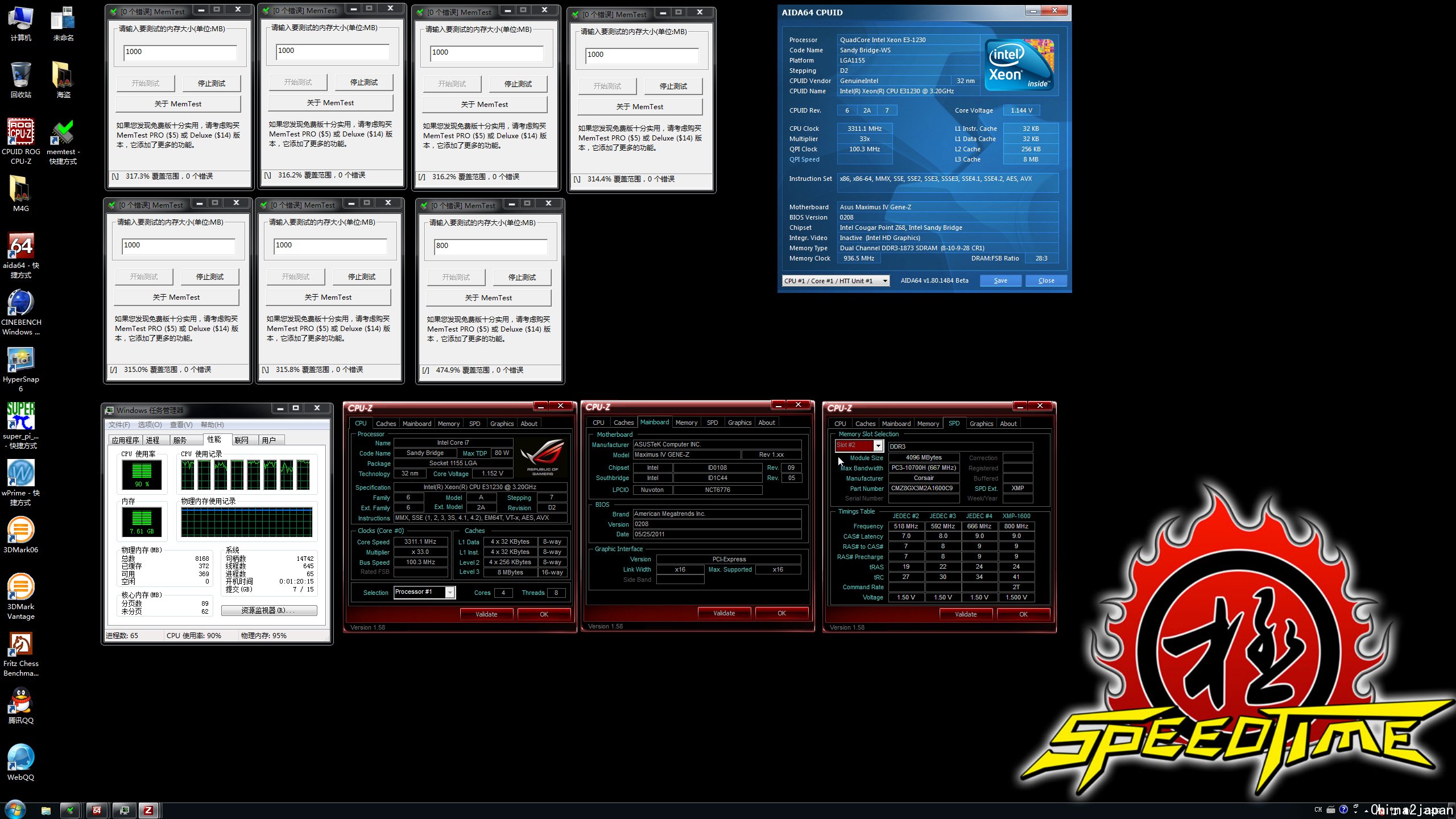Click memory size field in 314.4% MemTest window

[x=642, y=55]
